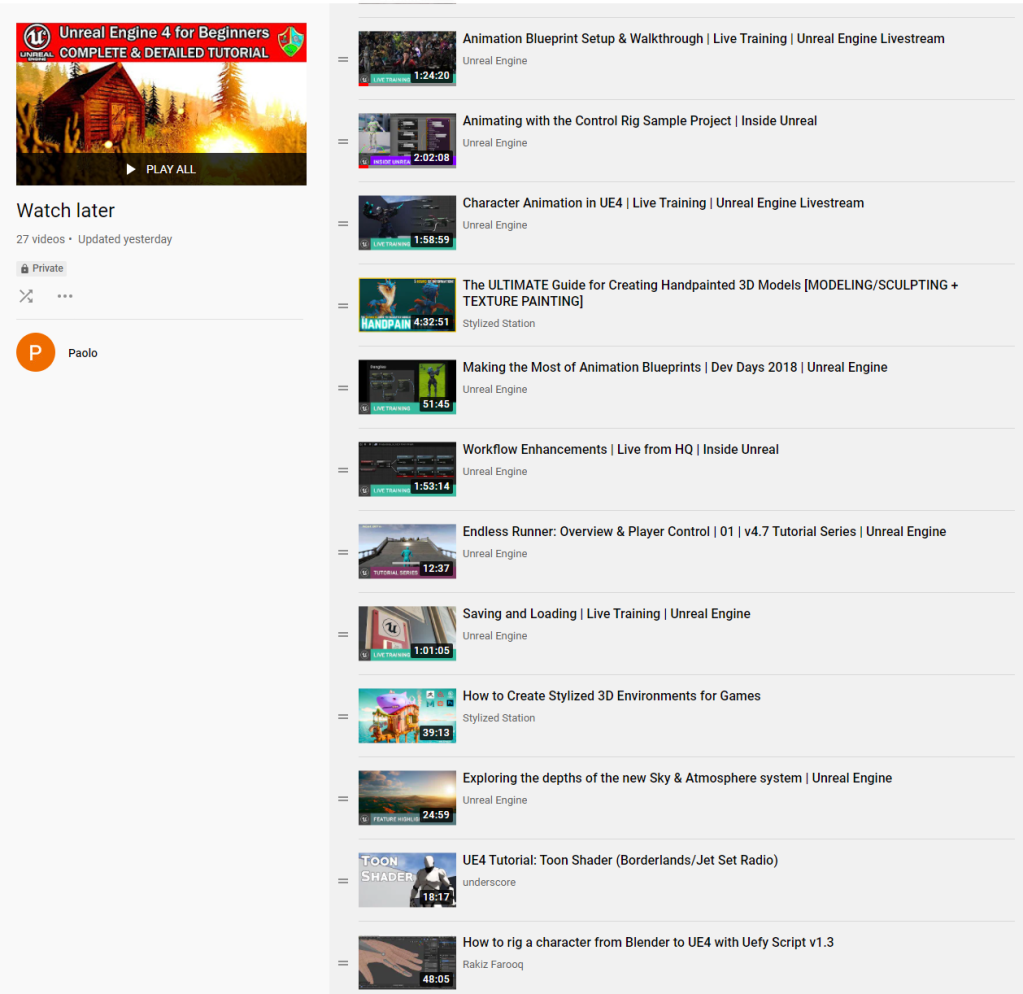
Task: Click drag handle next to Saving and Loading
Action: tap(343, 635)
